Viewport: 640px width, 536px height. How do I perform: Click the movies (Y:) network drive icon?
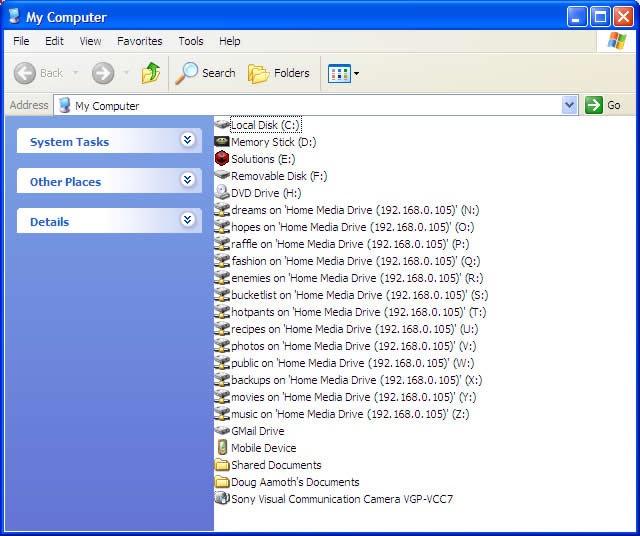tap(222, 396)
